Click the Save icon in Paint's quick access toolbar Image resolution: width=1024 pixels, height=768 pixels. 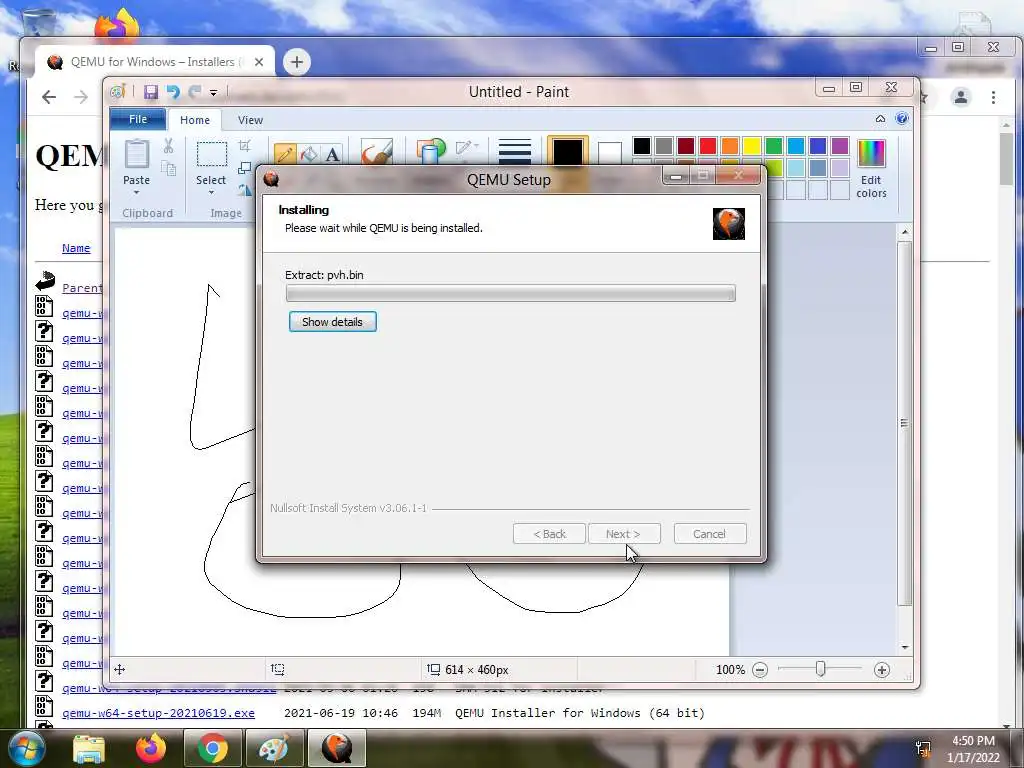pyautogui.click(x=151, y=92)
